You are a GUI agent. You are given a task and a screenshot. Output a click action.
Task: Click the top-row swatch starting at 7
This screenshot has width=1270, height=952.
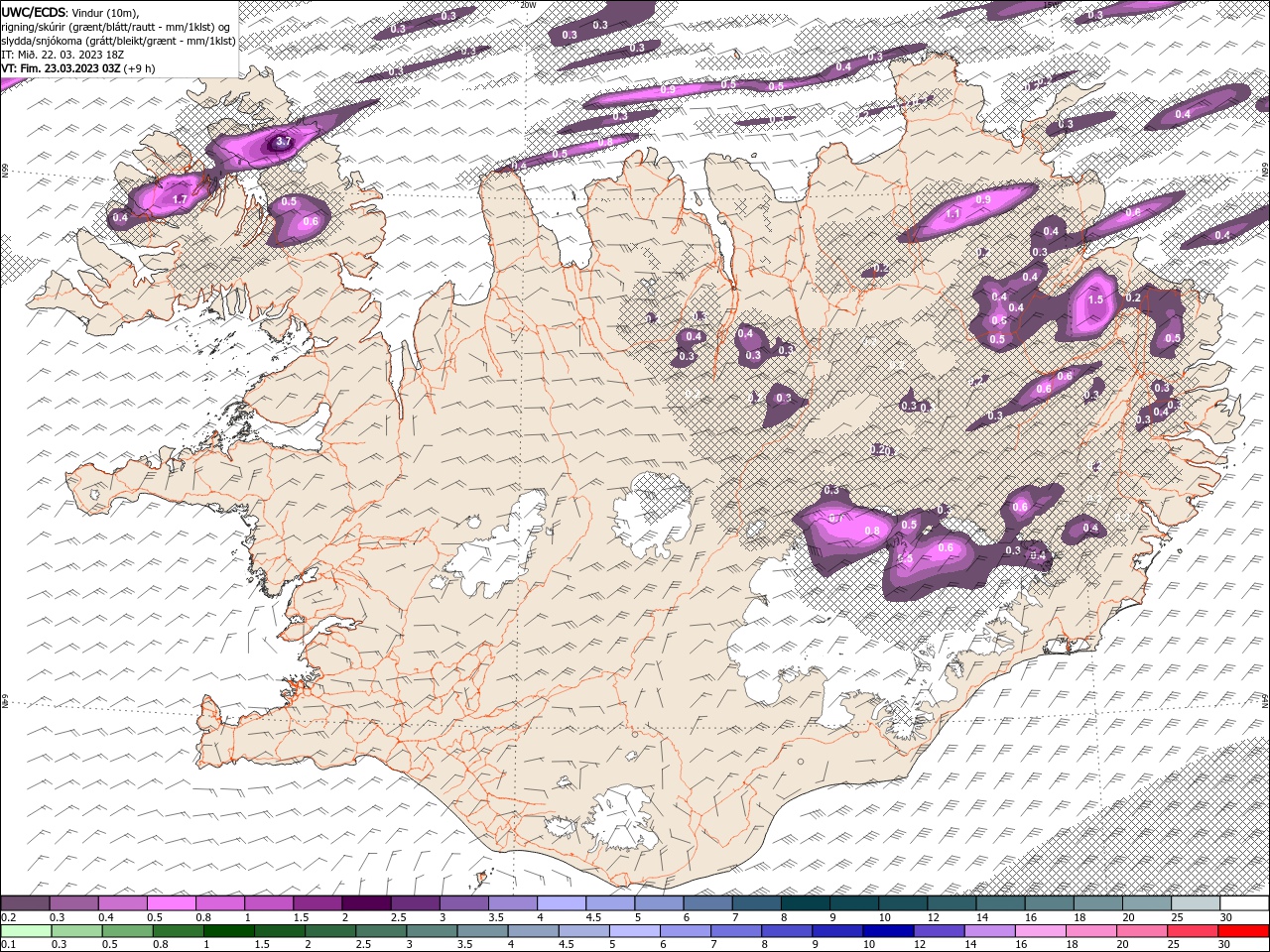click(x=755, y=903)
